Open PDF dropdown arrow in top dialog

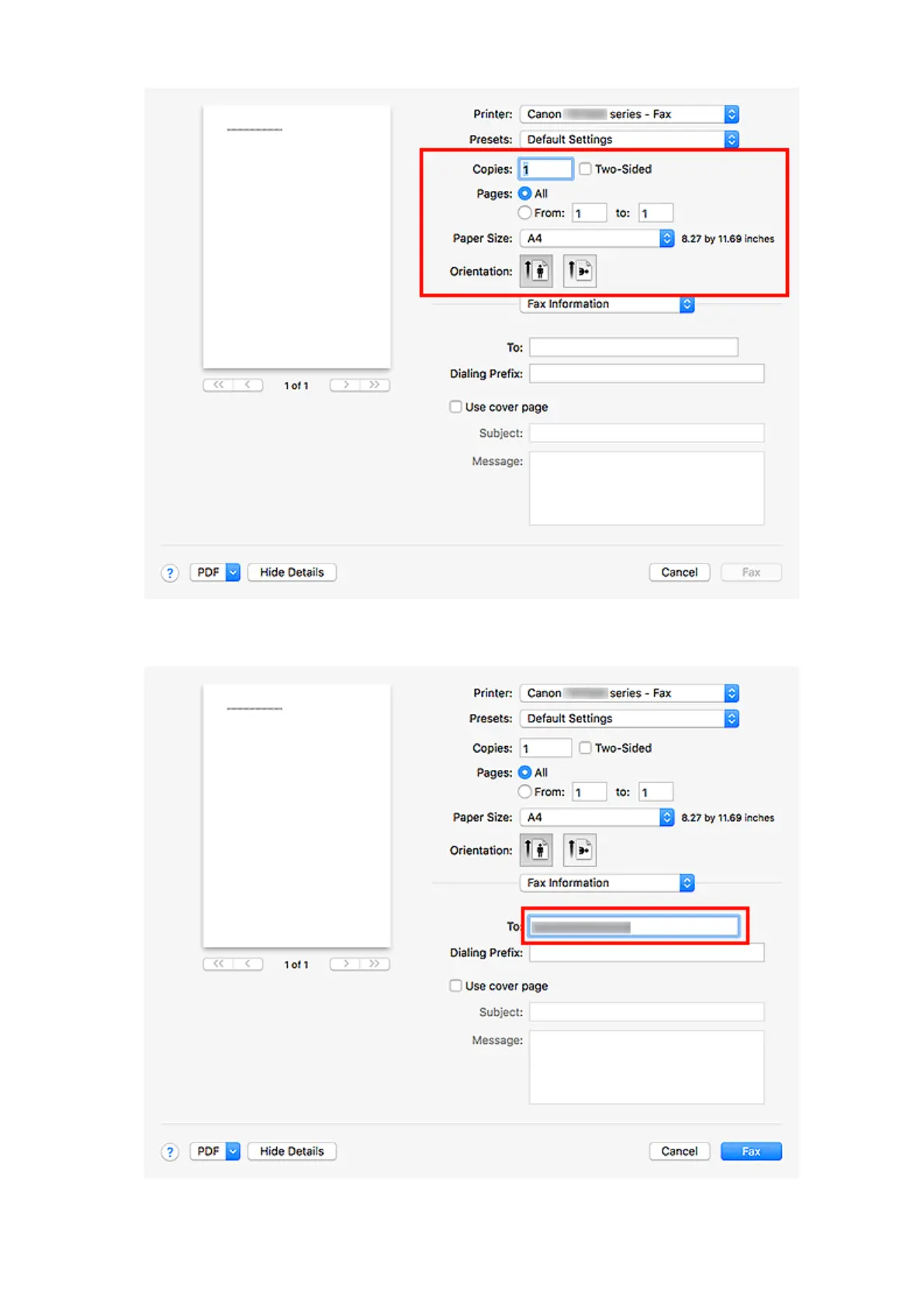click(x=233, y=573)
